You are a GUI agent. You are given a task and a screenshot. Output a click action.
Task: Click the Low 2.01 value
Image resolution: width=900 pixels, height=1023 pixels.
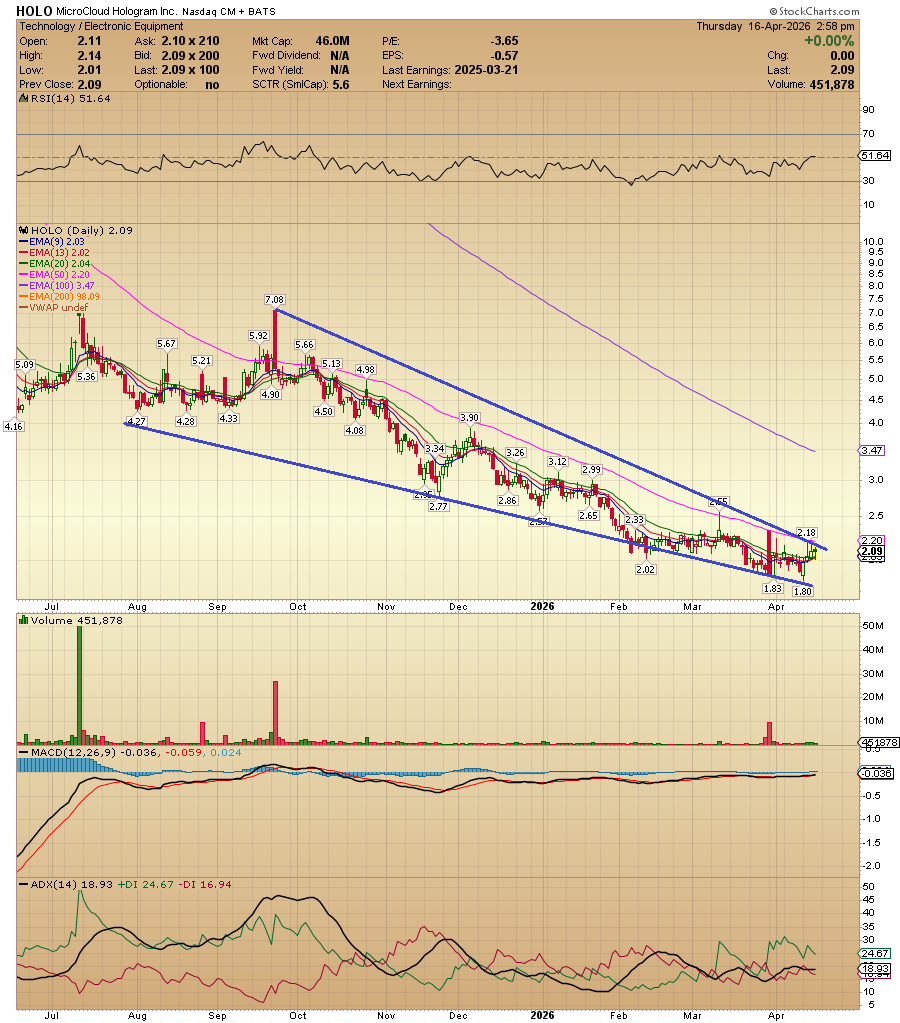pos(89,70)
